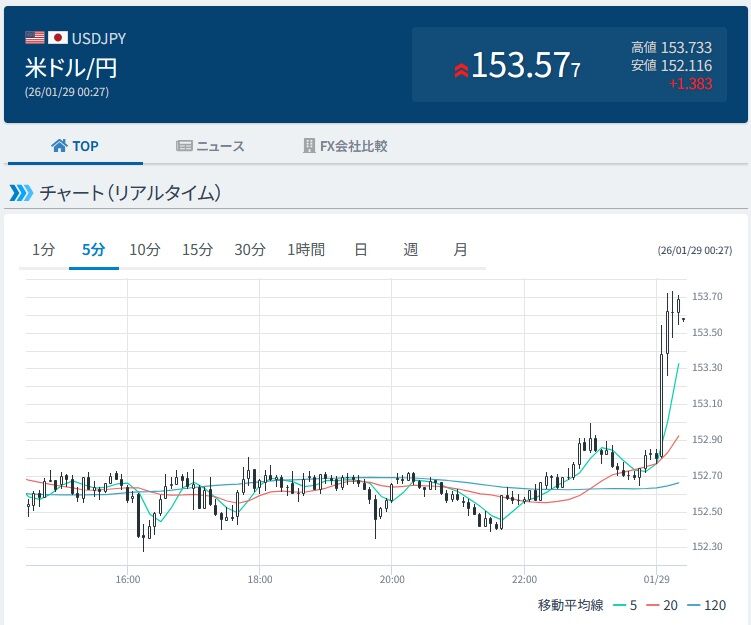Screen dimensions: 751x625
Task: Click the newspaper icon beside ニュース
Action: (184, 146)
